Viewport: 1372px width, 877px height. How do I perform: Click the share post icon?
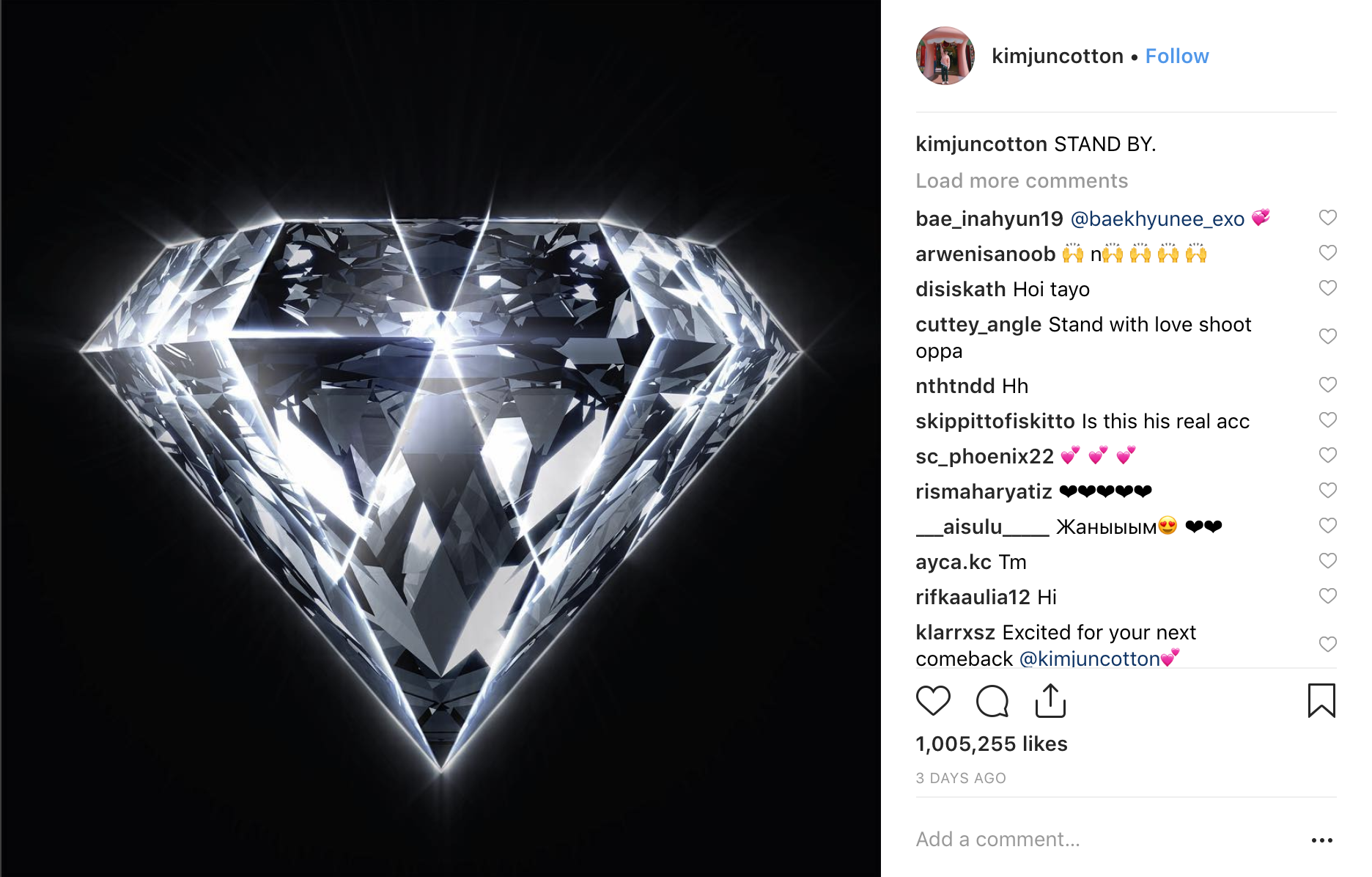(1050, 700)
